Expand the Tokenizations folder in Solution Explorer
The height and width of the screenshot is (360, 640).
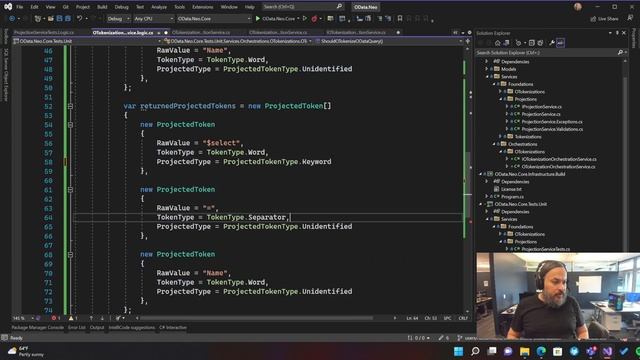pyautogui.click(x=500, y=137)
